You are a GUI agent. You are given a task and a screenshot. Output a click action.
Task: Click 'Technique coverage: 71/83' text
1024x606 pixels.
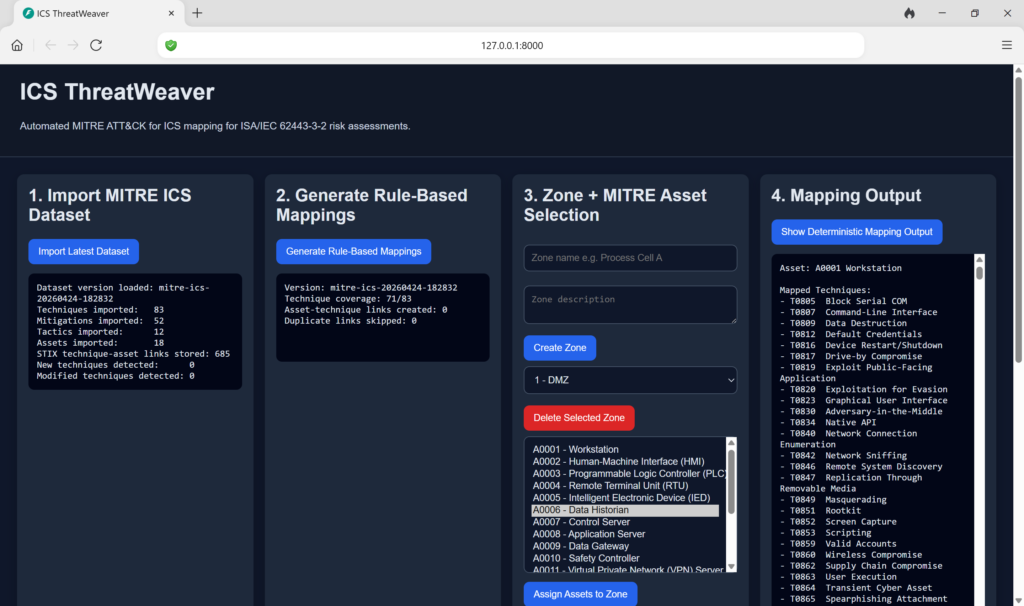[348, 298]
